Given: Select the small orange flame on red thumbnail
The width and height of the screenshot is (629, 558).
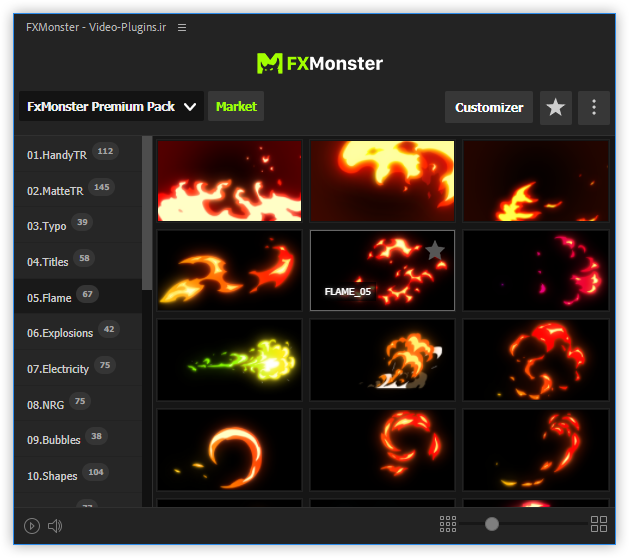Looking at the screenshot, I should point(536,181).
